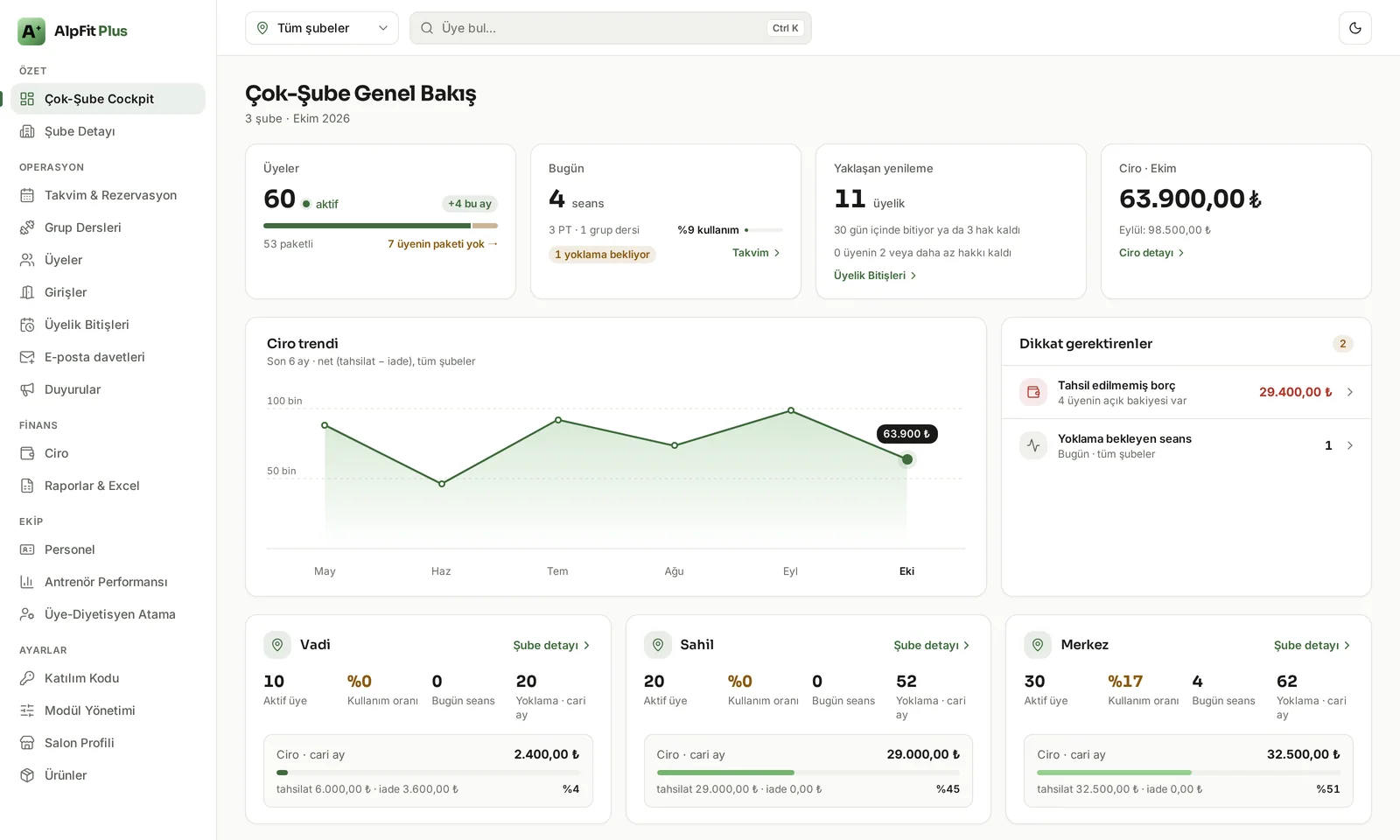Click the 29.400,00 ₺ debt amount
Screen dimensions: 1400x840
pyautogui.click(x=1296, y=392)
